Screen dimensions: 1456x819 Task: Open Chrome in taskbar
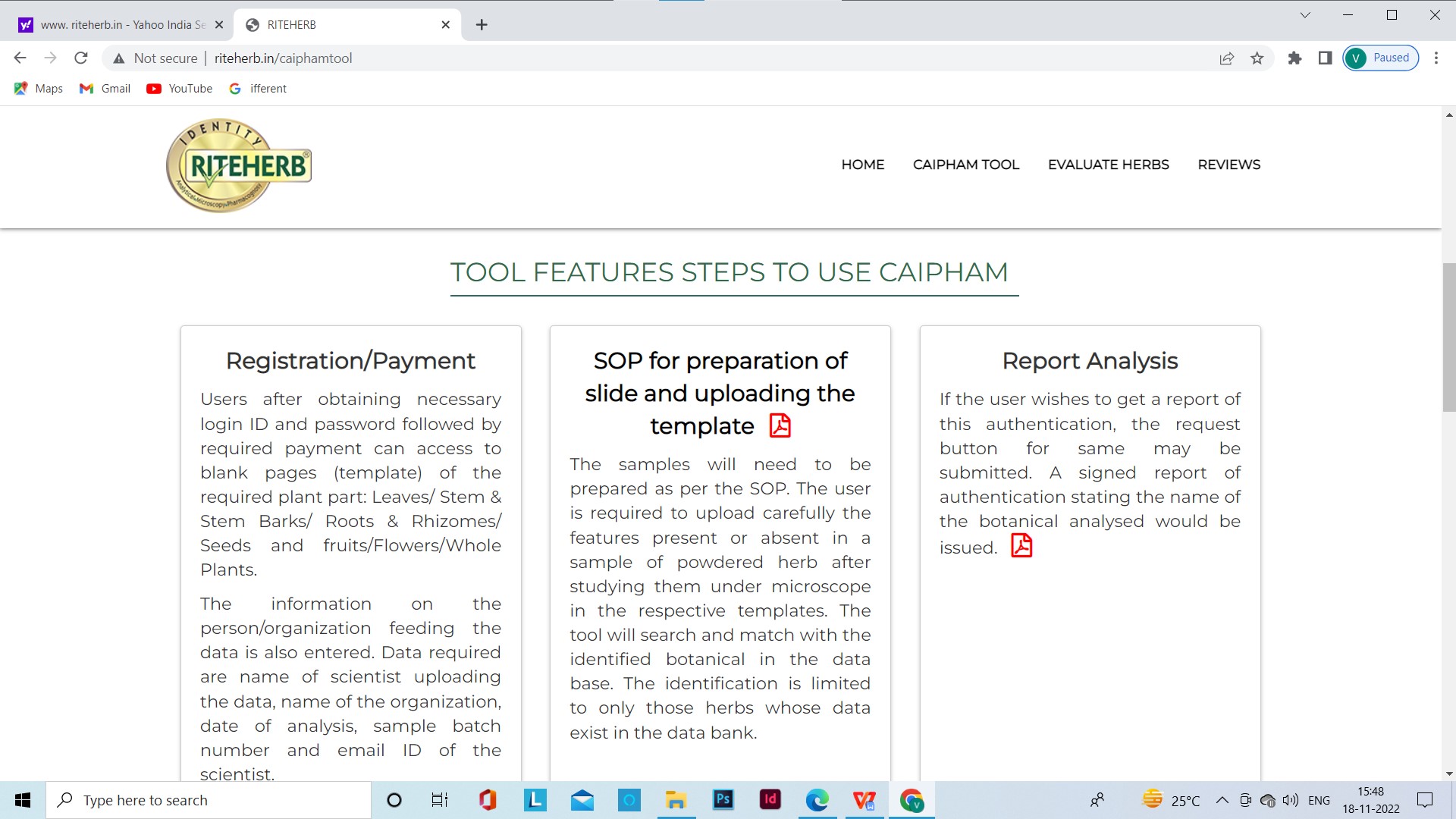[912, 800]
